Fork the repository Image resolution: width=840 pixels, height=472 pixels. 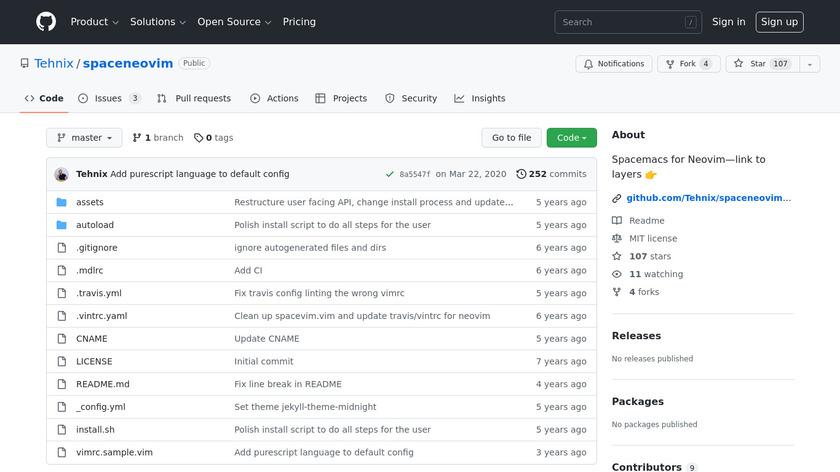[688, 64]
